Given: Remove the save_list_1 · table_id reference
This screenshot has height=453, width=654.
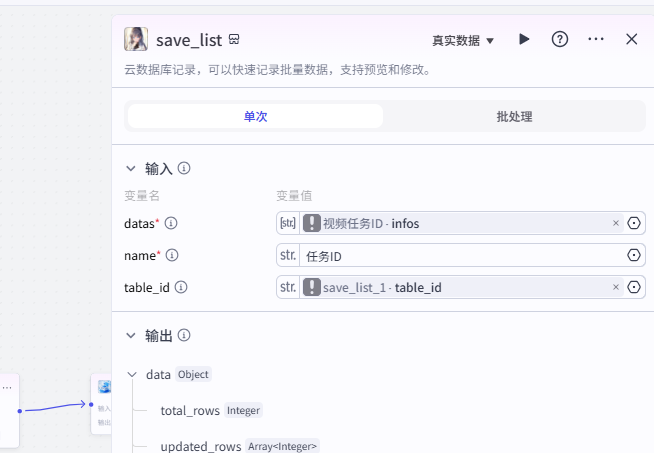Looking at the screenshot, I should (616, 287).
